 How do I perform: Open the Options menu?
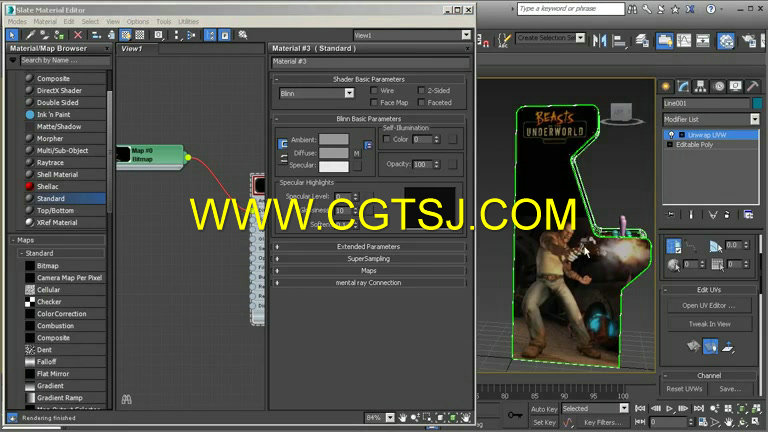coord(138,22)
